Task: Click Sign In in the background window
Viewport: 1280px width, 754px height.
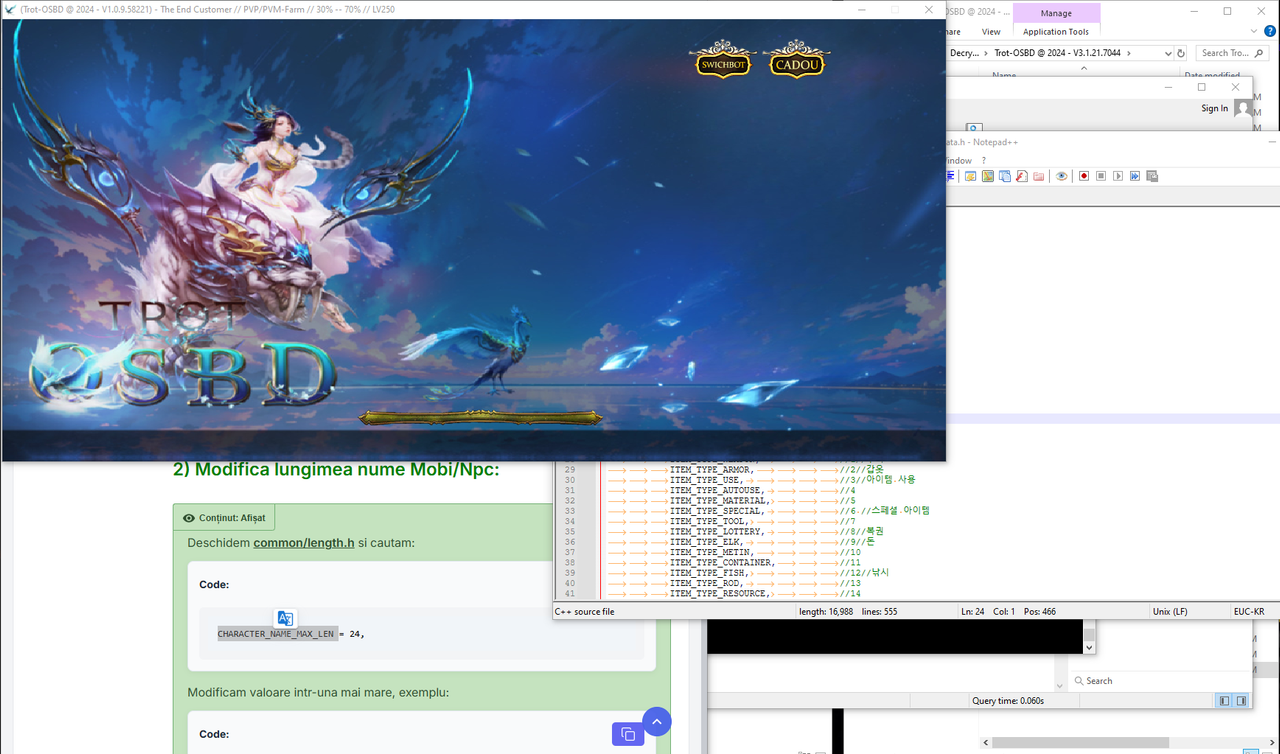Action: 1214,108
